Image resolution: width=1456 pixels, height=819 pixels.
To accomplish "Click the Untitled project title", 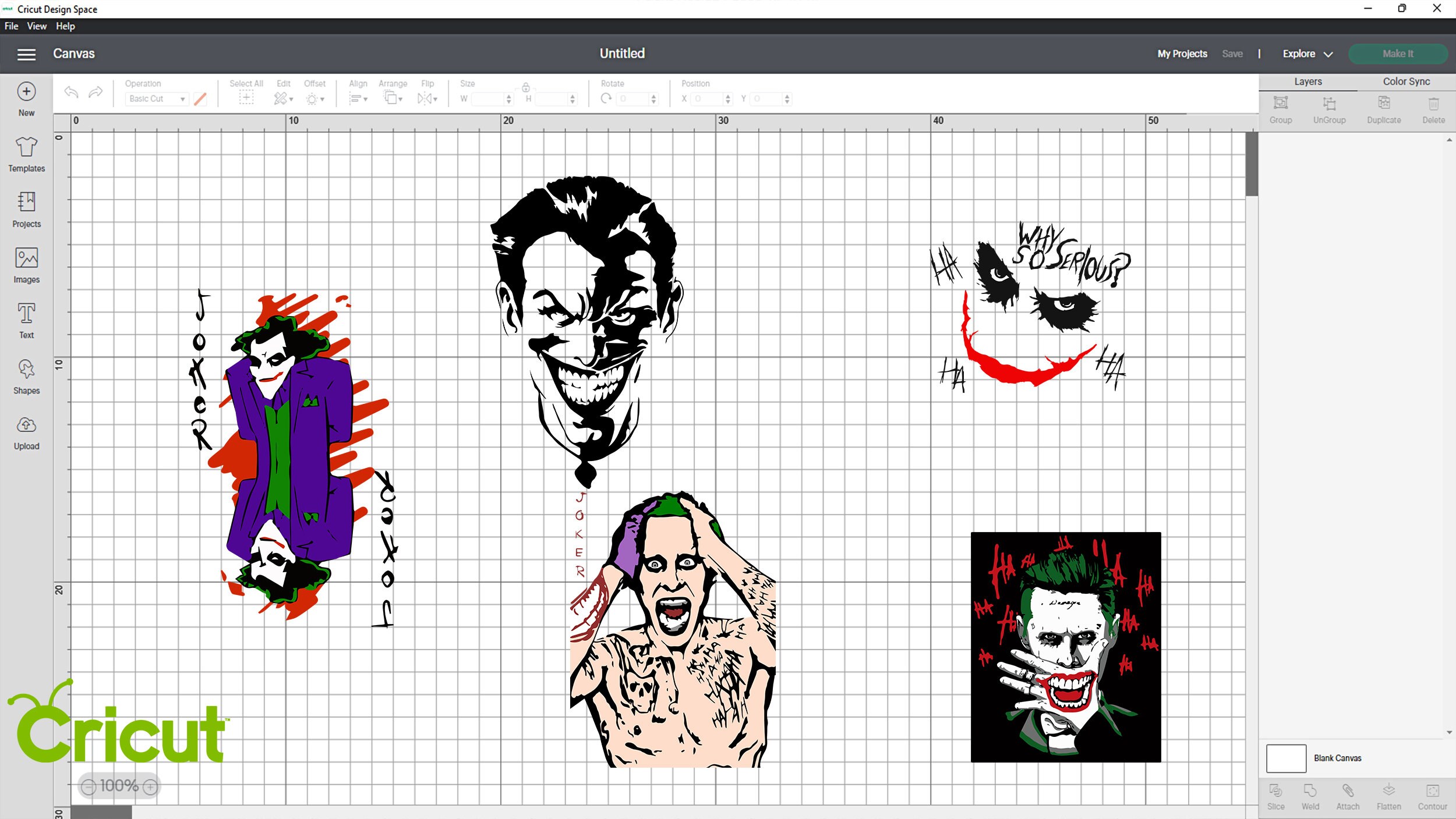I will (x=622, y=54).
